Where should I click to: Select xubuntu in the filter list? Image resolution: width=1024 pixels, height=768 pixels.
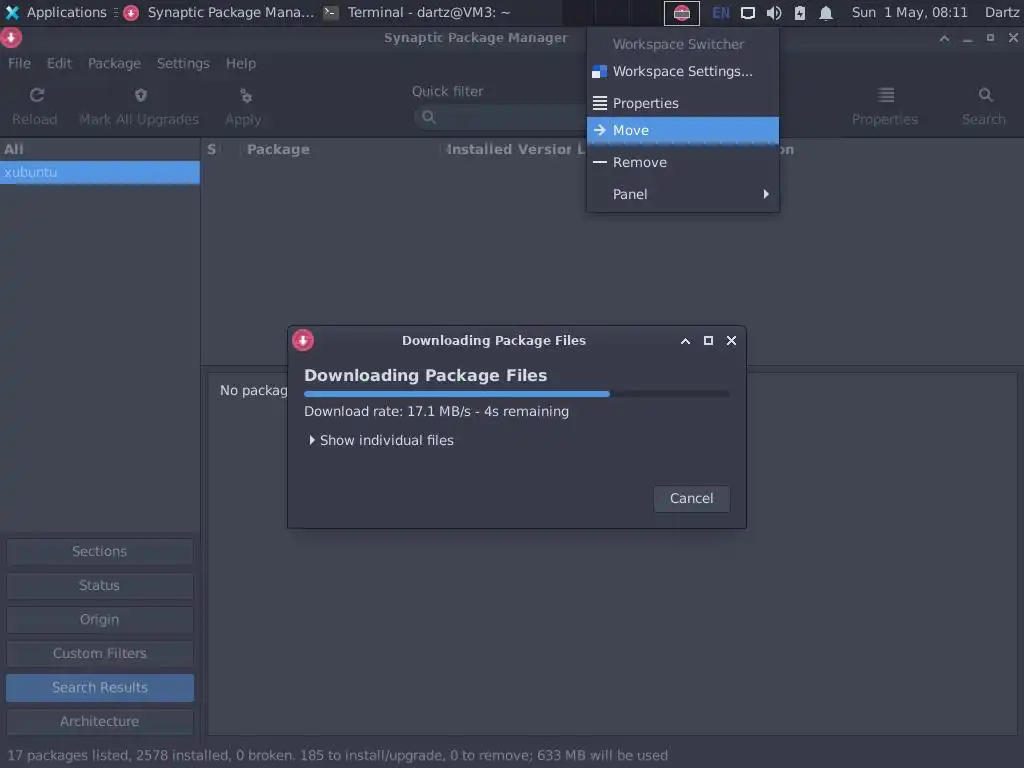click(99, 172)
